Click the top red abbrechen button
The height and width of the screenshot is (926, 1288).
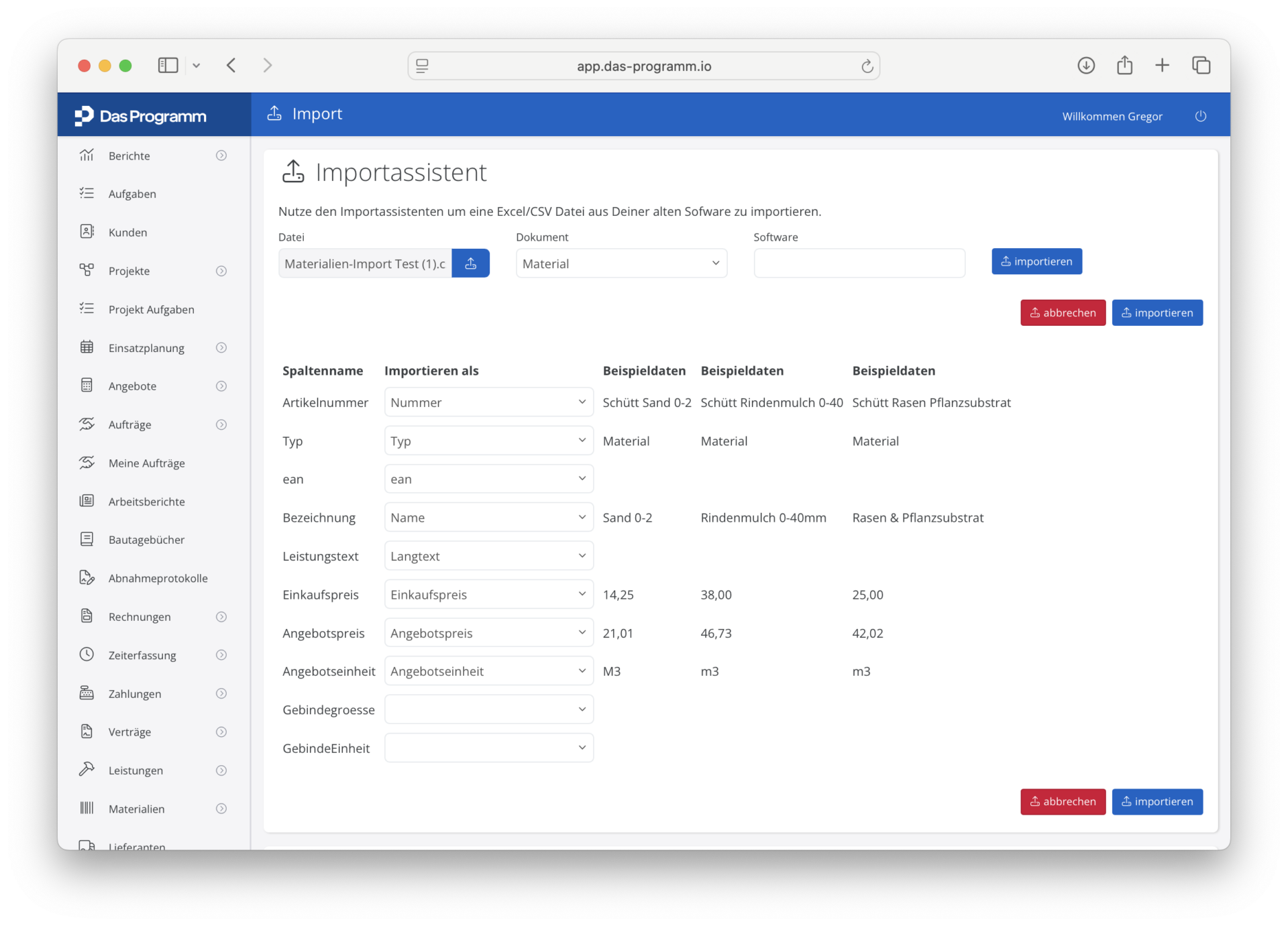[x=1063, y=312]
